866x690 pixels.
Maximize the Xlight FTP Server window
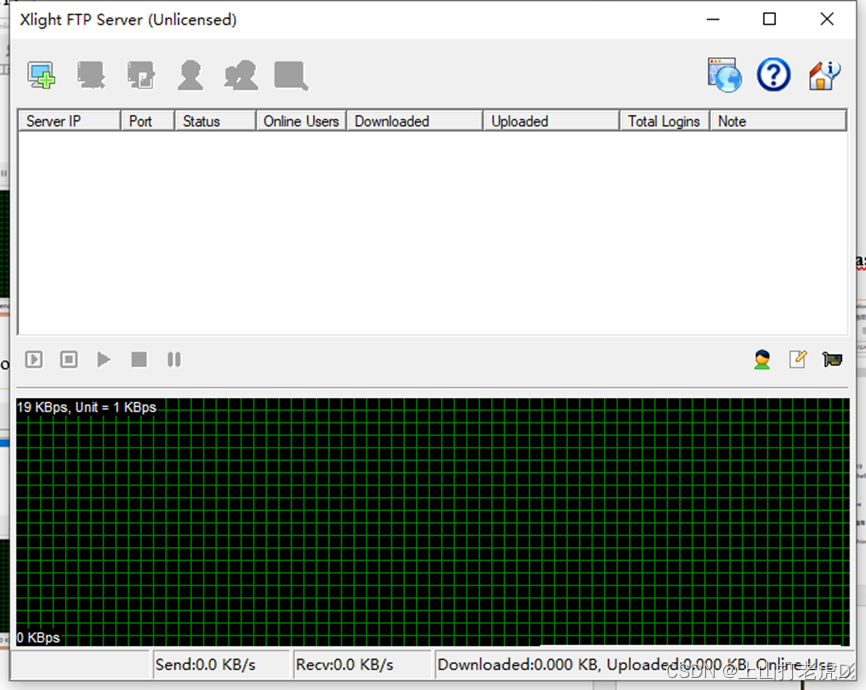[769, 19]
